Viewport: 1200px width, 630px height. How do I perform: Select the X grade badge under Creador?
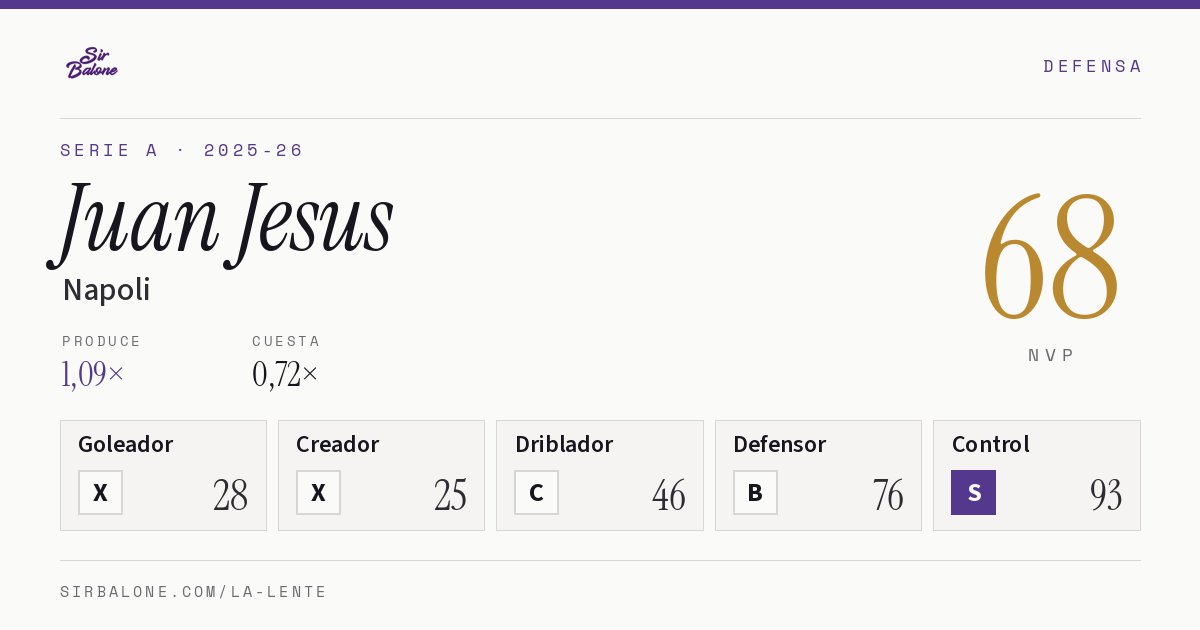tap(318, 492)
